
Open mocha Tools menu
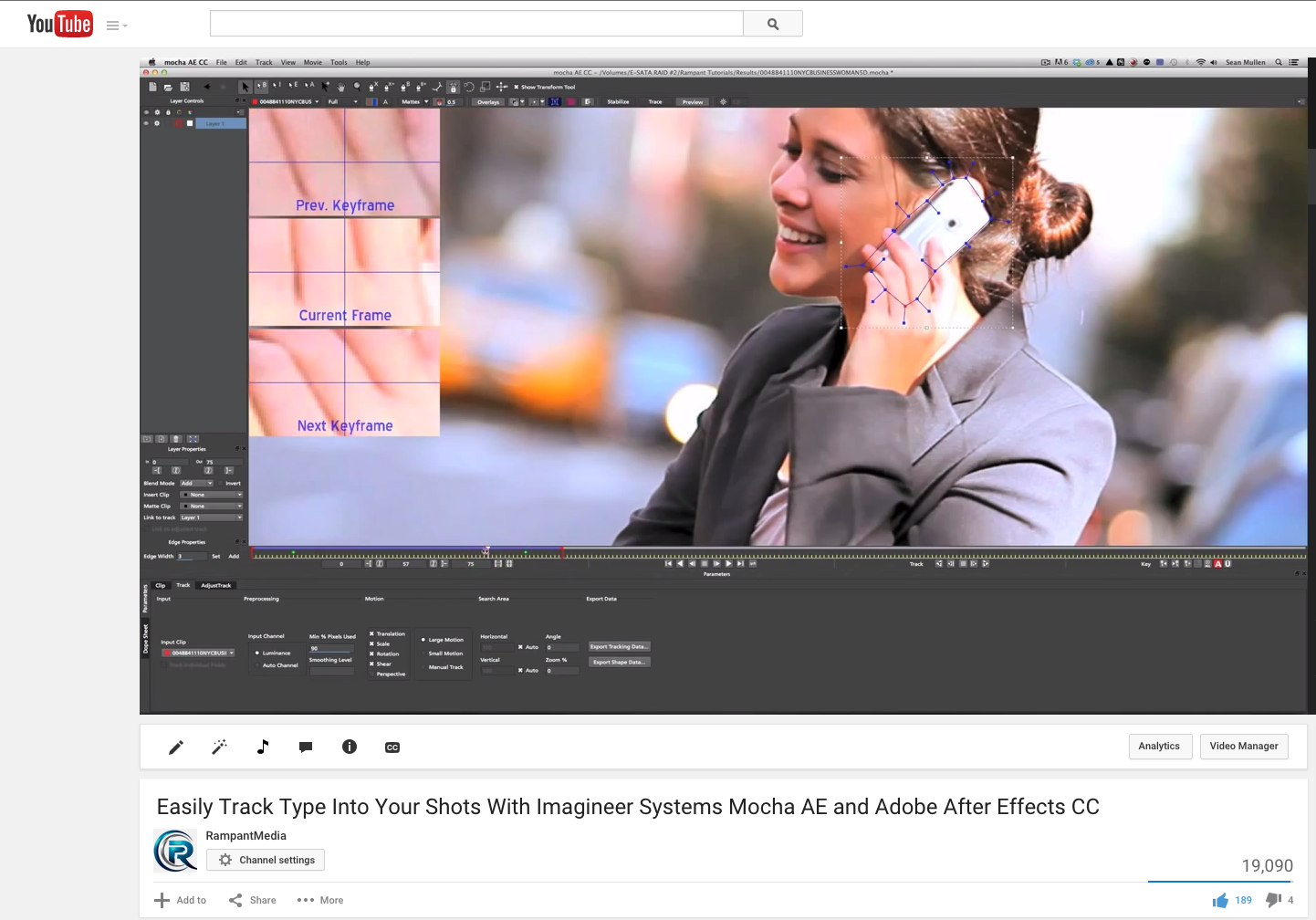(339, 63)
